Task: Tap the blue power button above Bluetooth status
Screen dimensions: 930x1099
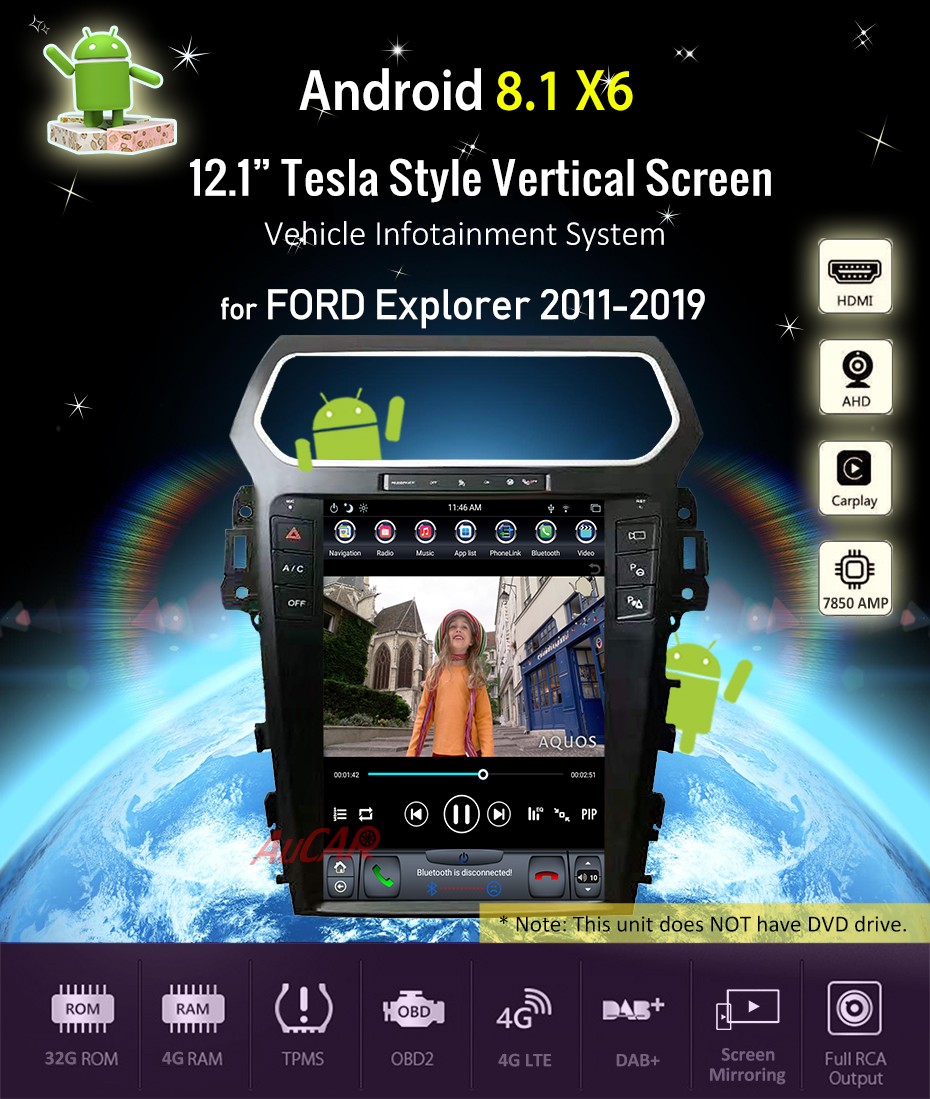Action: [x=463, y=857]
